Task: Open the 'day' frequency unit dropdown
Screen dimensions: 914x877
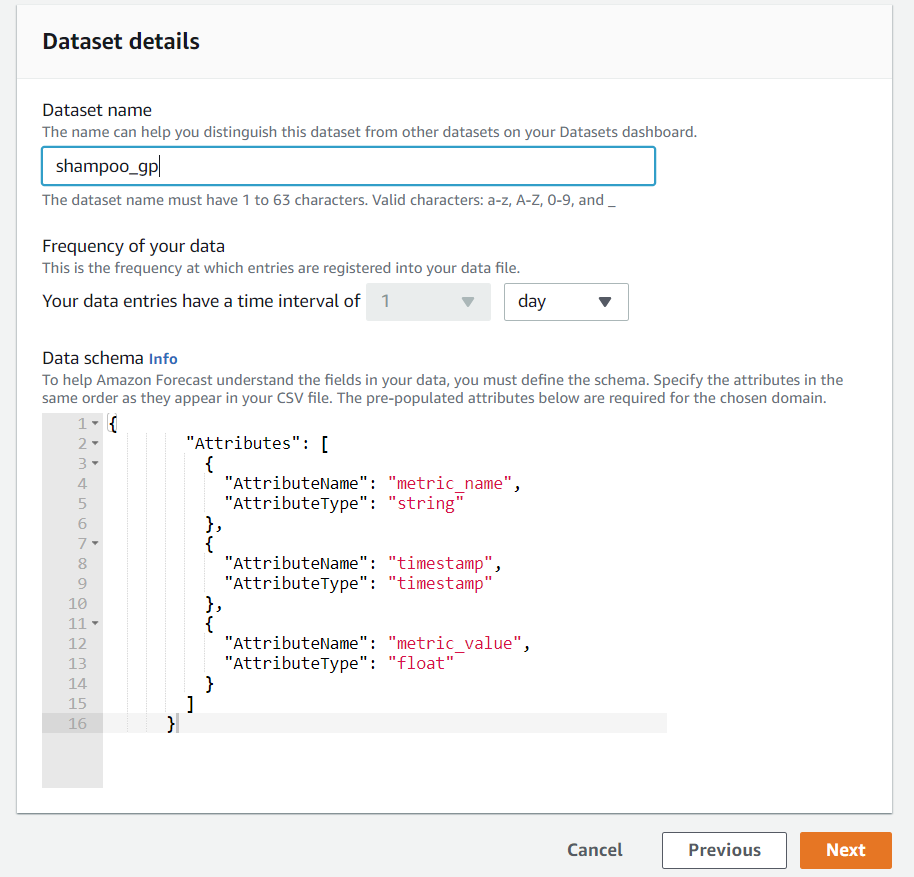Action: [x=566, y=302]
